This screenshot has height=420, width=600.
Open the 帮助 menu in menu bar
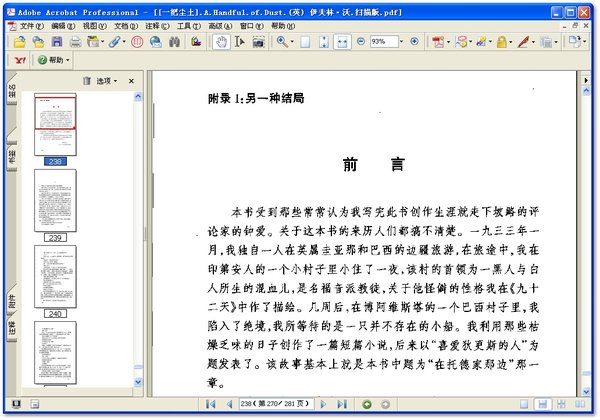click(x=283, y=26)
